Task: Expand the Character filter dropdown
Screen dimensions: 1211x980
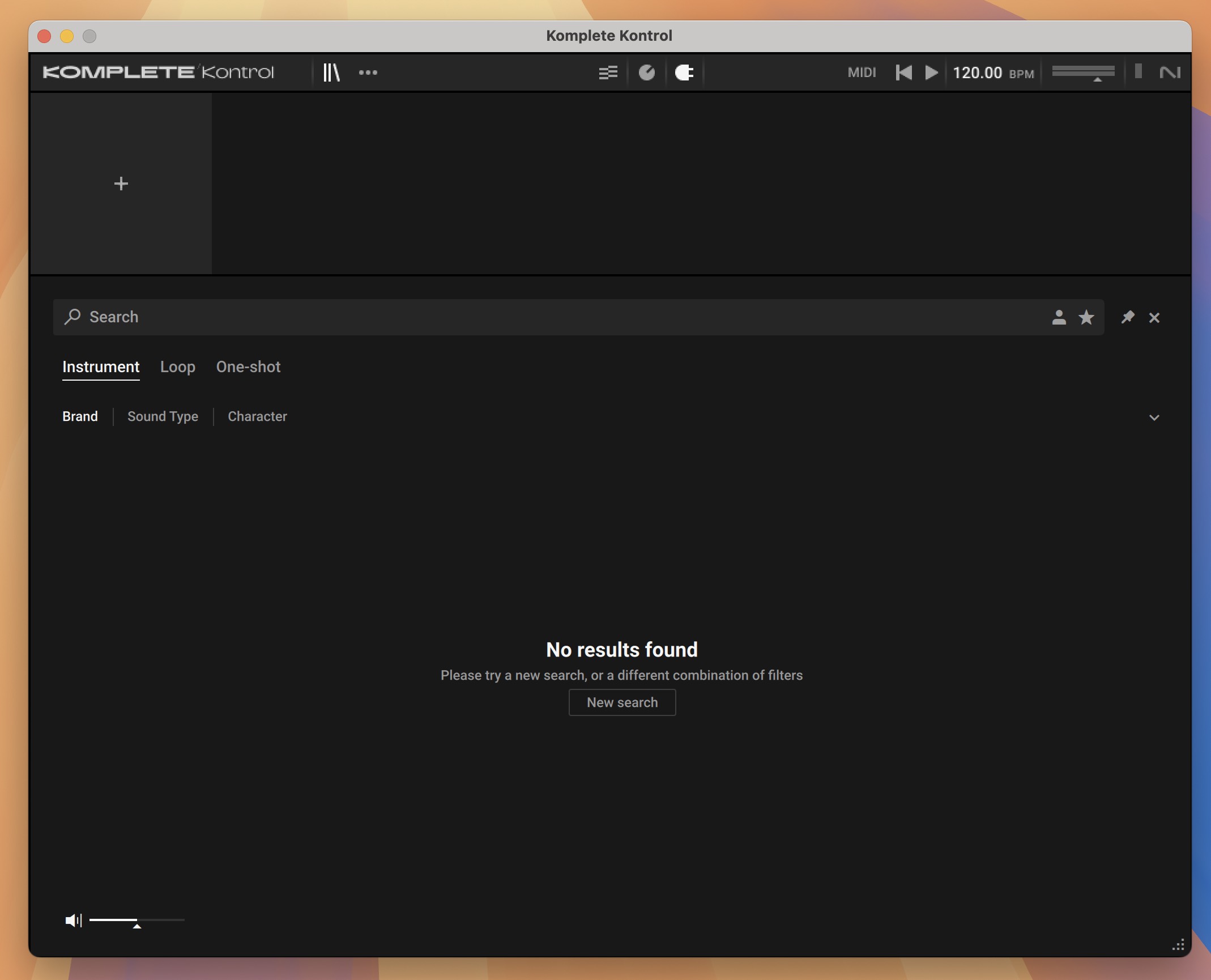Action: [x=257, y=416]
